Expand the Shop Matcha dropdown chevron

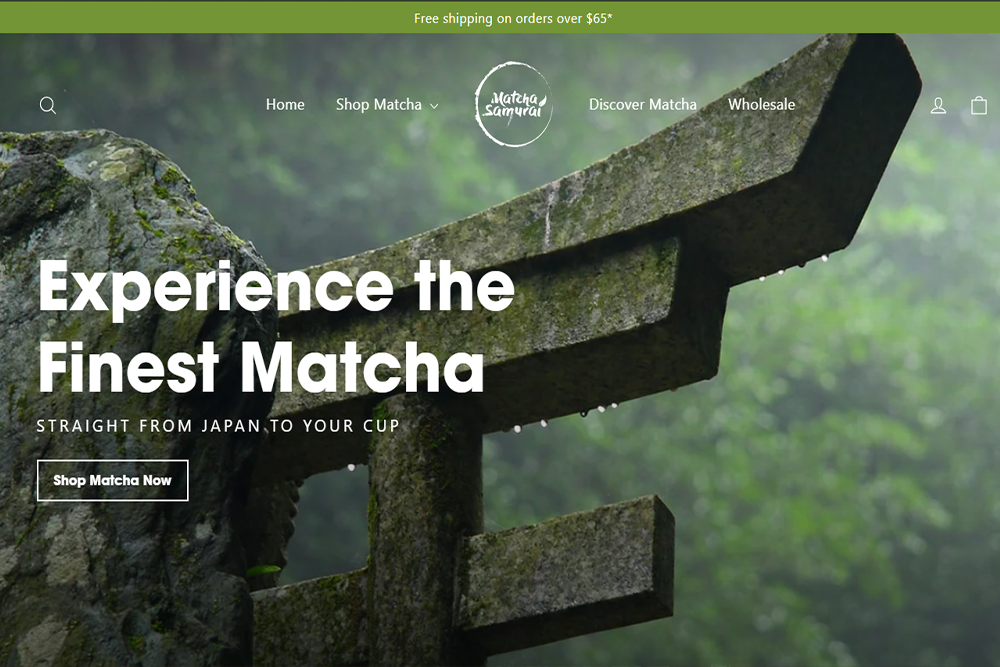pyautogui.click(x=434, y=106)
